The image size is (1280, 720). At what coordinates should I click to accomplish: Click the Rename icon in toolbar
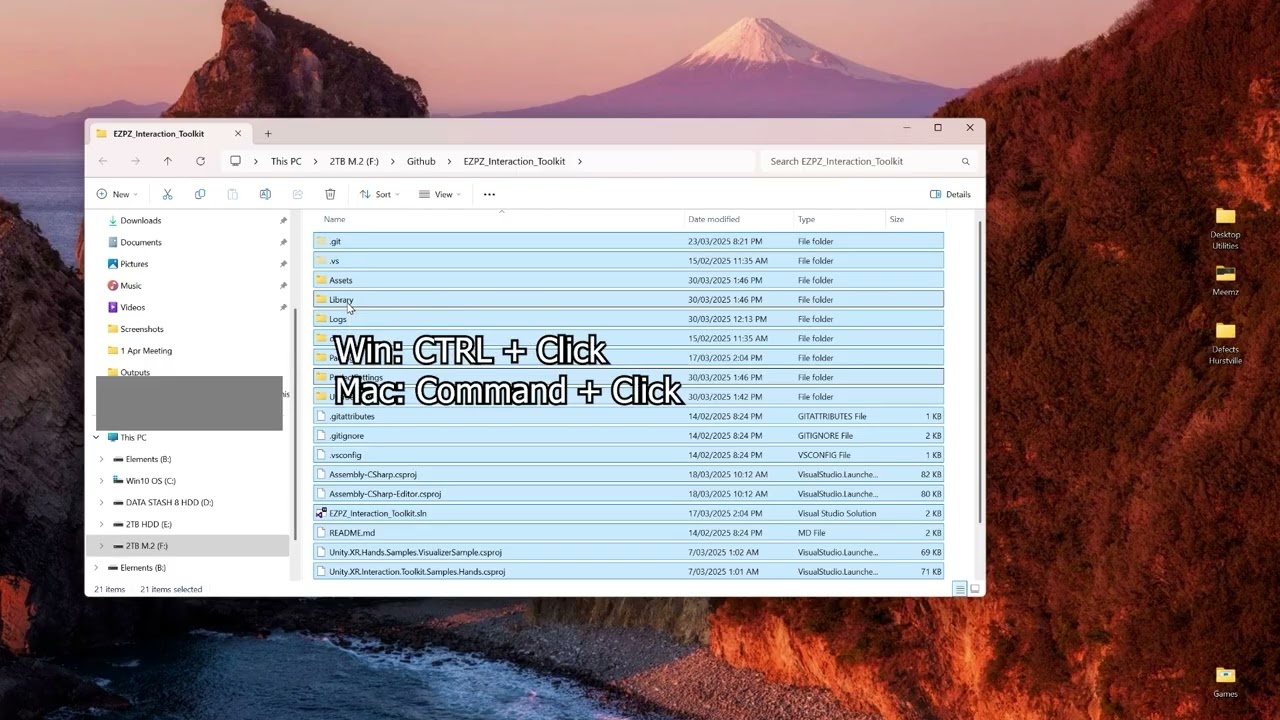coord(265,194)
